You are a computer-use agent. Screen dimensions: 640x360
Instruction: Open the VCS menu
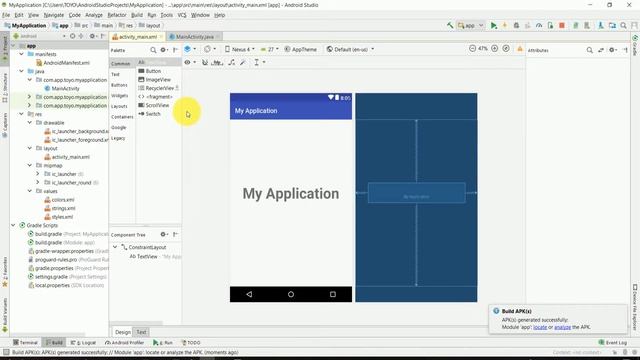point(182,15)
